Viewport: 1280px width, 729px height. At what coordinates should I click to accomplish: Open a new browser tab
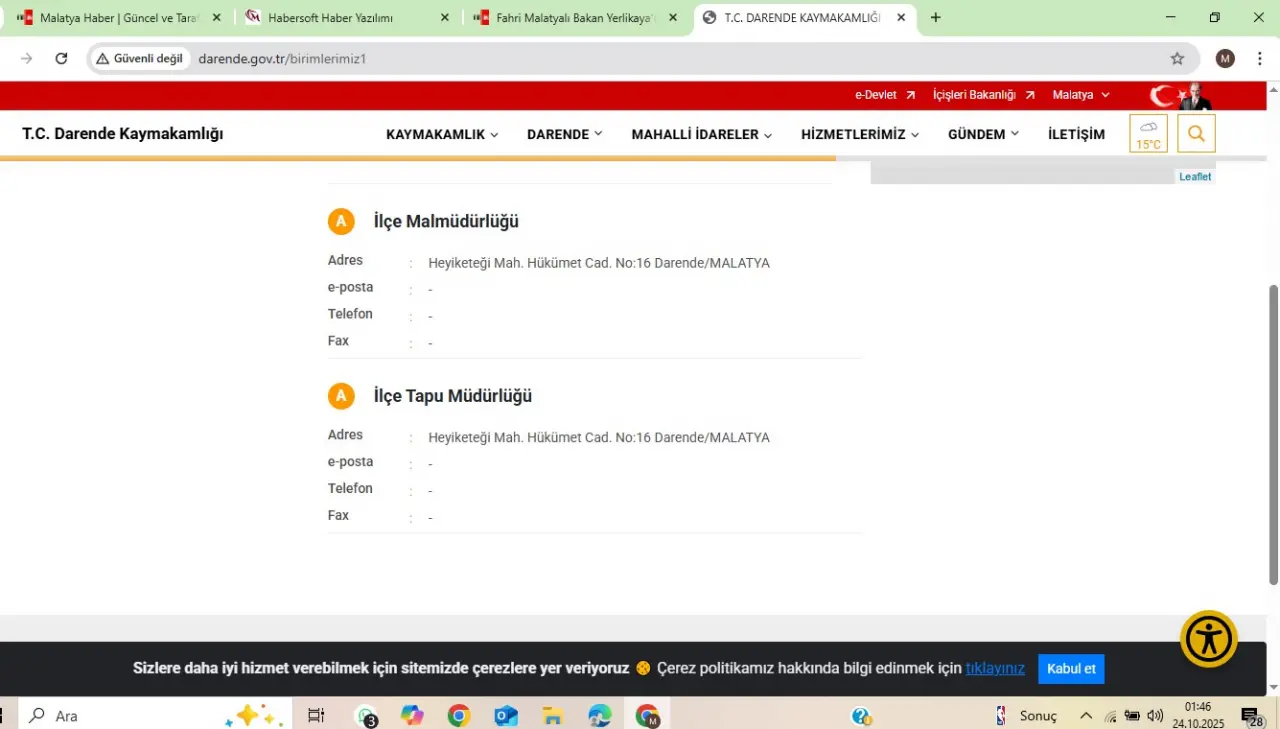pos(935,18)
